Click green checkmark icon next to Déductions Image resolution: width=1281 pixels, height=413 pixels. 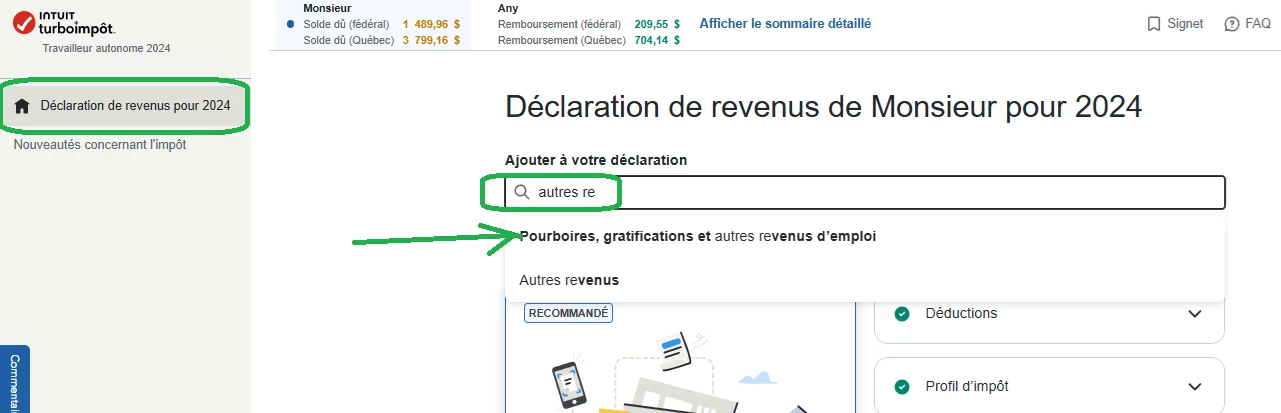[902, 314]
